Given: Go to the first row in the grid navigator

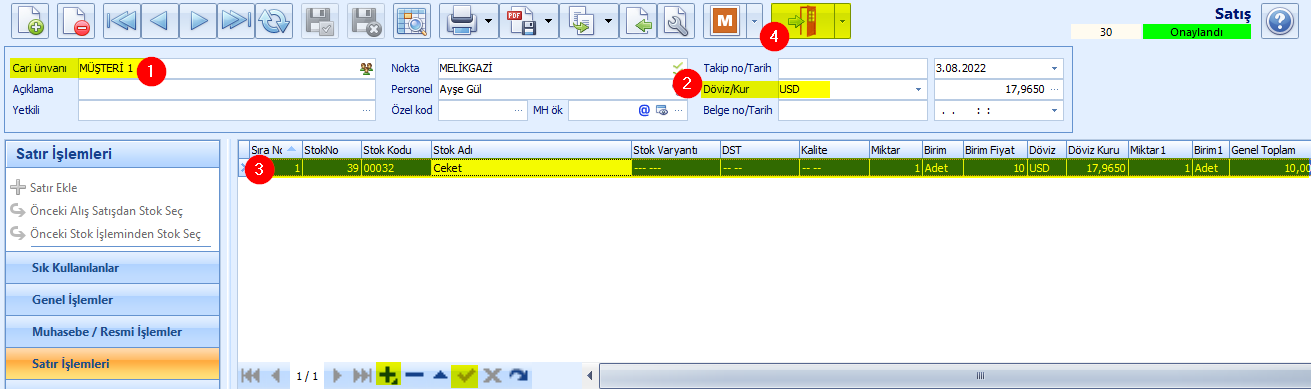Looking at the screenshot, I should tap(250, 375).
